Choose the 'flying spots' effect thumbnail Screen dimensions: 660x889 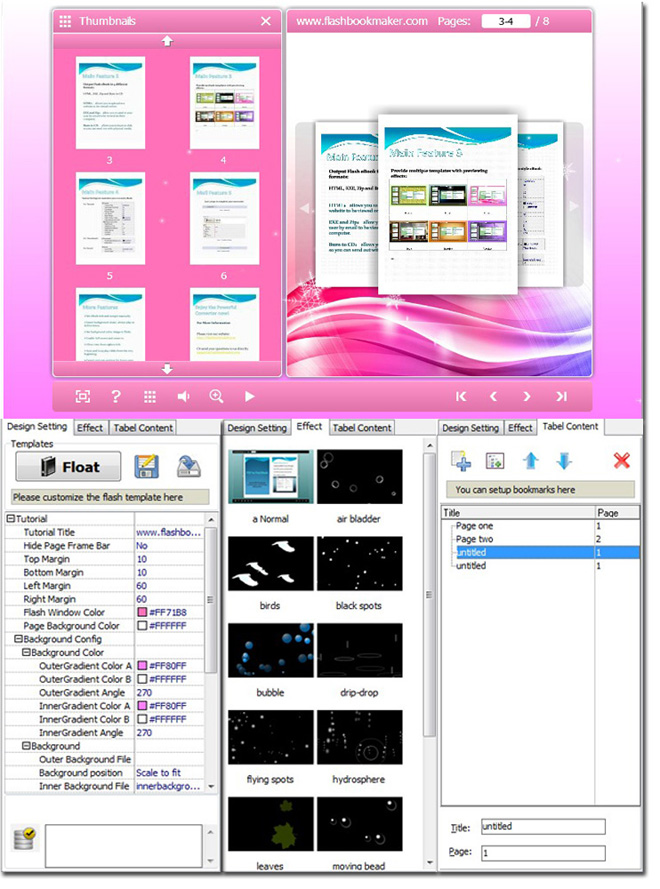(x=270, y=737)
